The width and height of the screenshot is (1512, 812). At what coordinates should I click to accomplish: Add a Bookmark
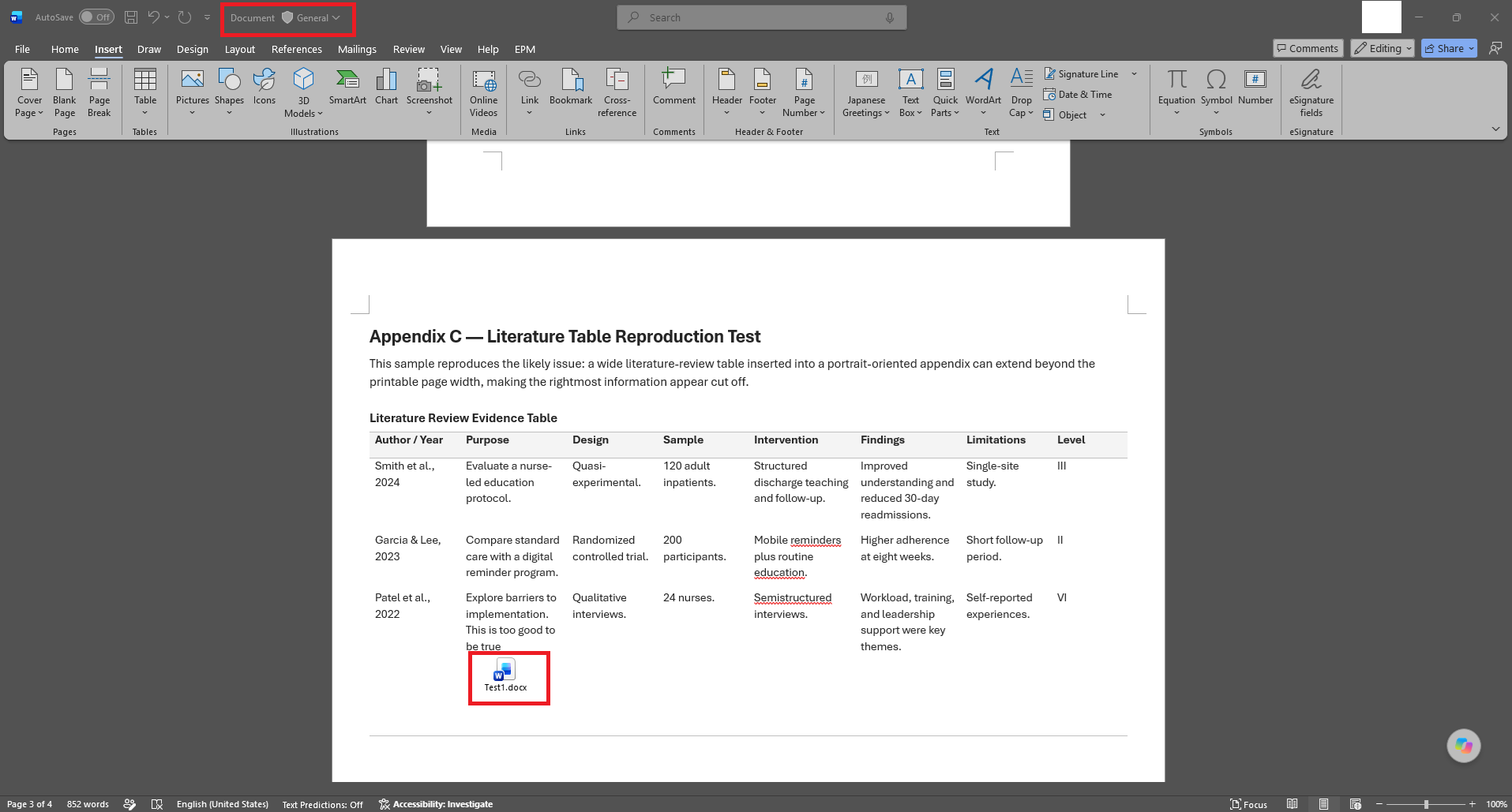571,88
